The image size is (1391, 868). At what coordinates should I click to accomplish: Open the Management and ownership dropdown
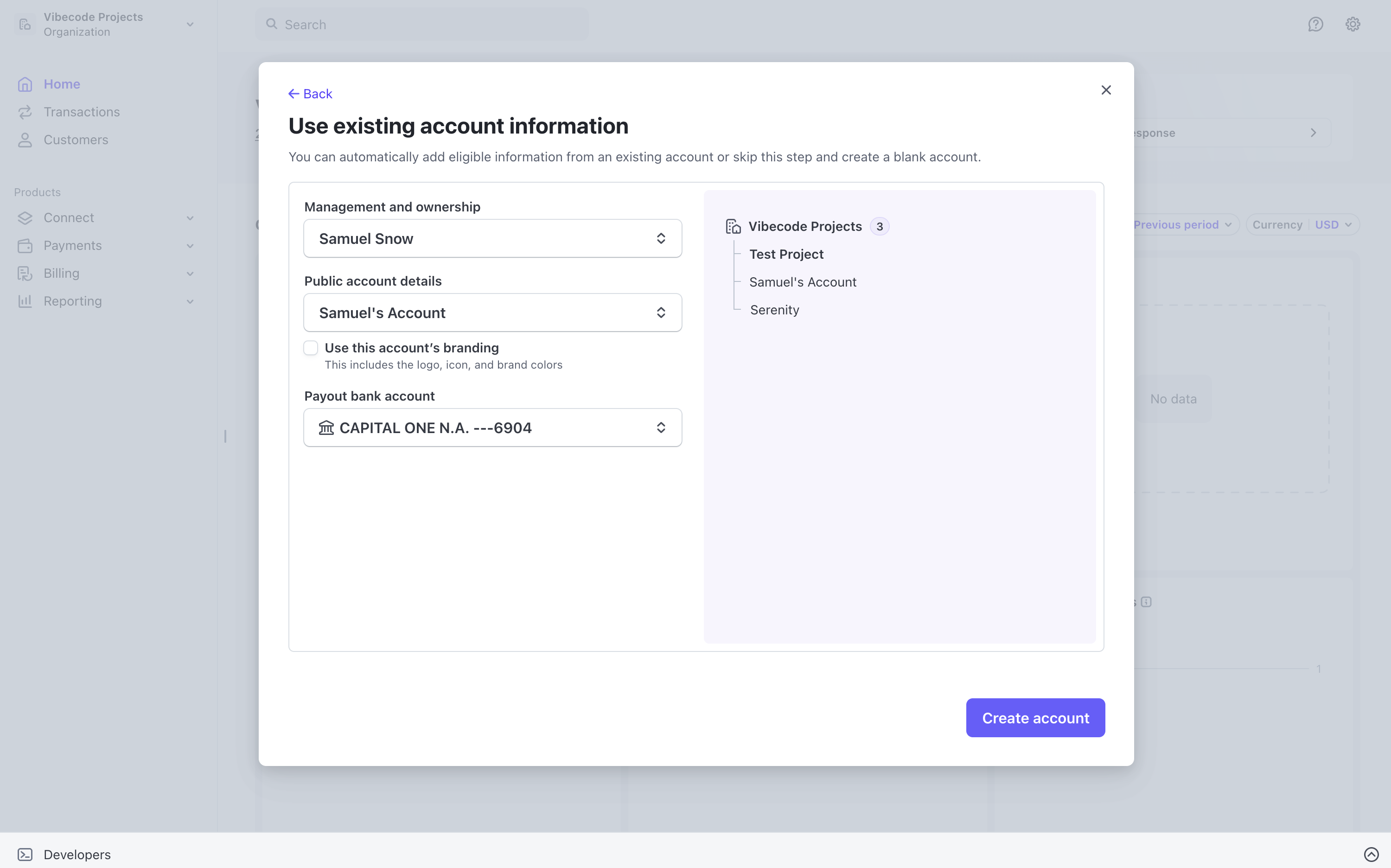point(491,238)
